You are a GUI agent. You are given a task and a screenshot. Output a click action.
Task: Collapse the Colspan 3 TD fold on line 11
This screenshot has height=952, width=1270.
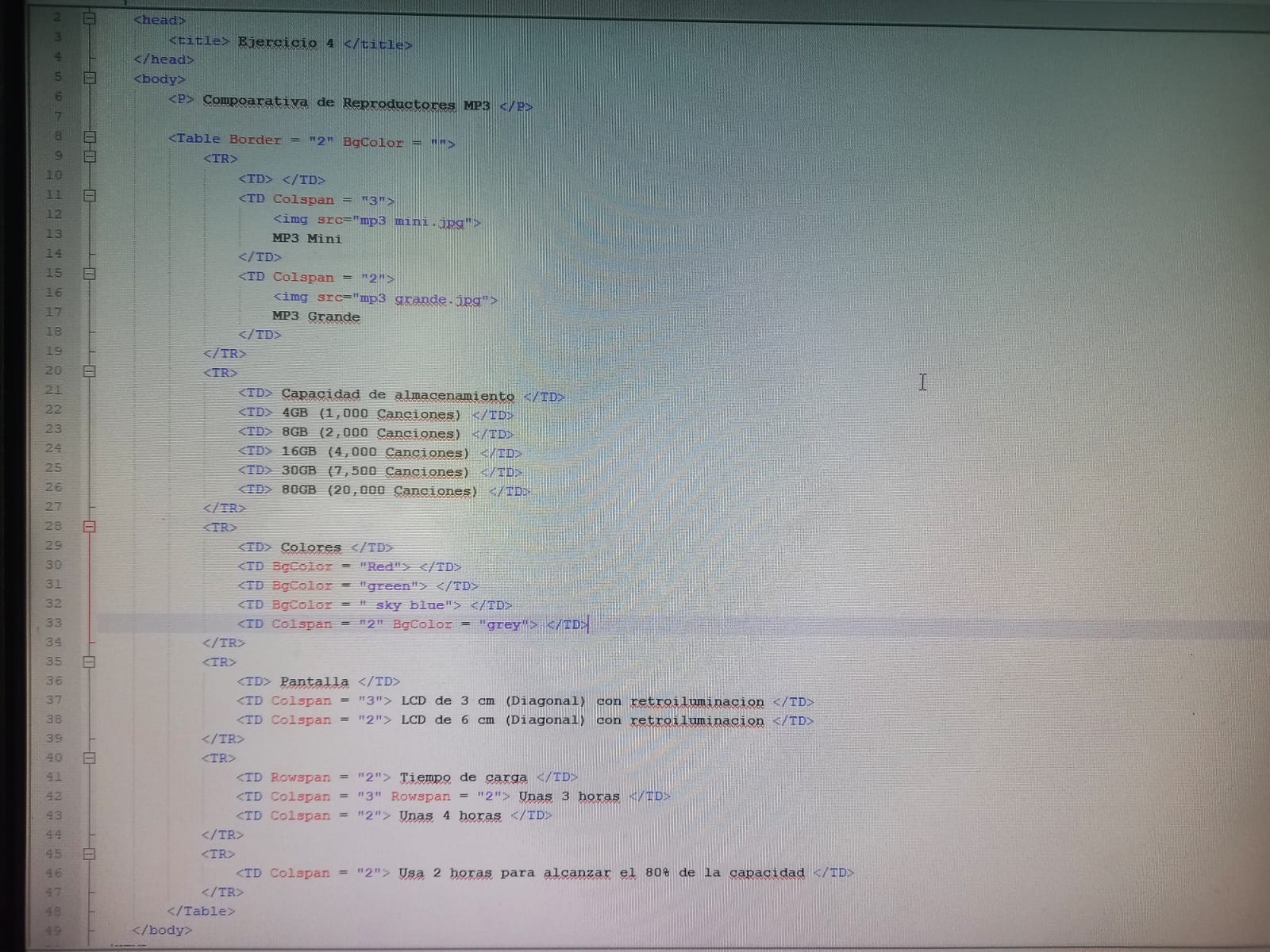(x=90, y=195)
